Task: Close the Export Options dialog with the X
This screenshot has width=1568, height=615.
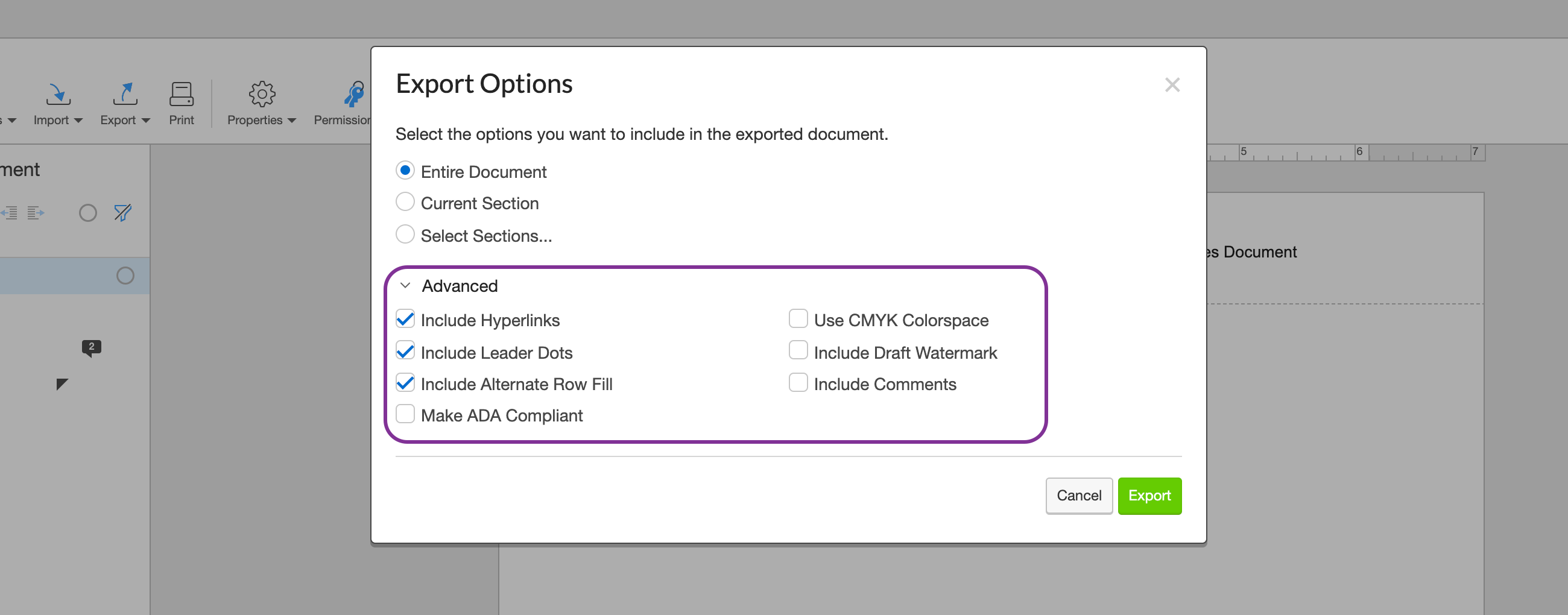Action: tap(1172, 84)
